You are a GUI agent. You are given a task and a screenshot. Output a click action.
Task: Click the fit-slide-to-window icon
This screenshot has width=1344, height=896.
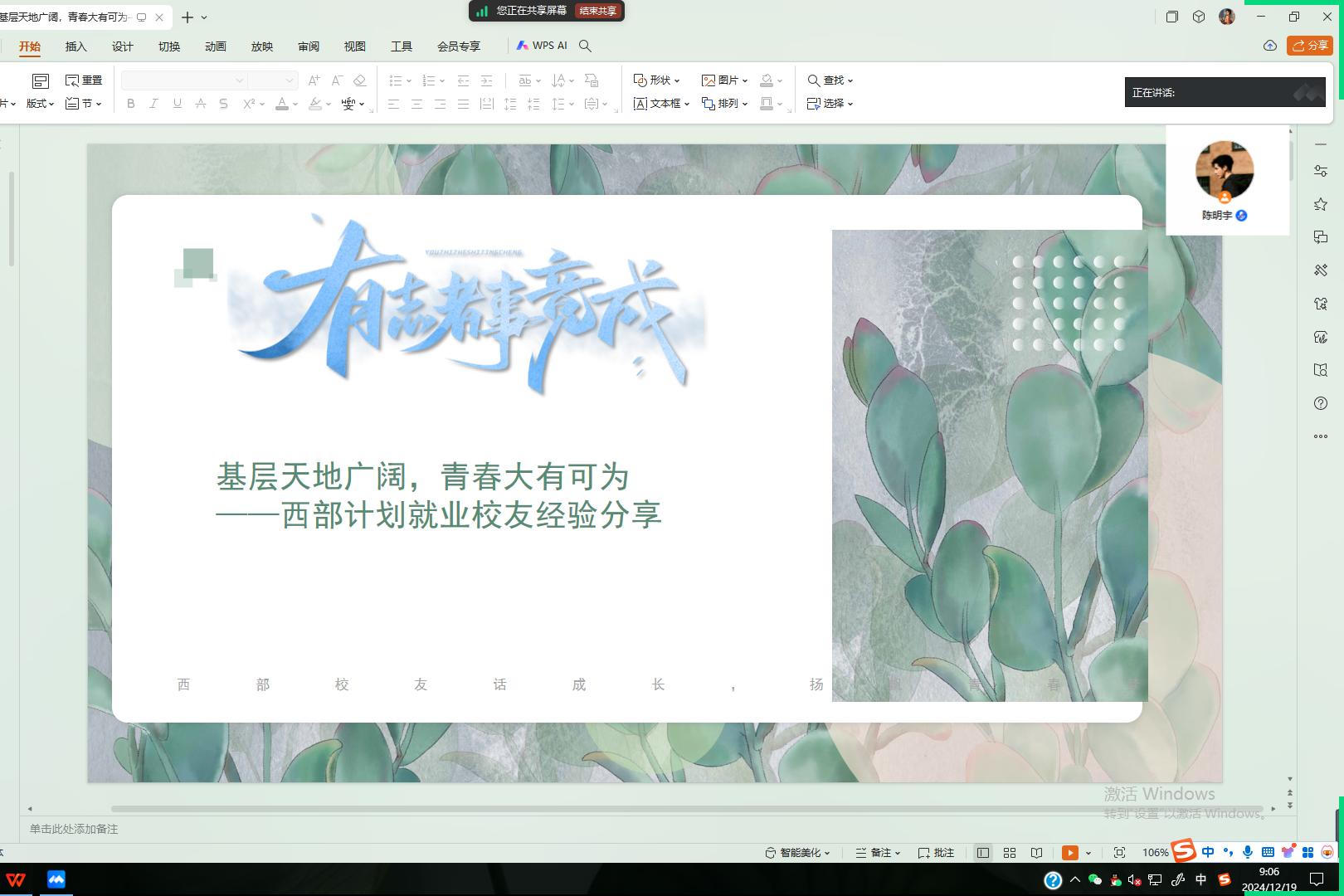point(1119,853)
